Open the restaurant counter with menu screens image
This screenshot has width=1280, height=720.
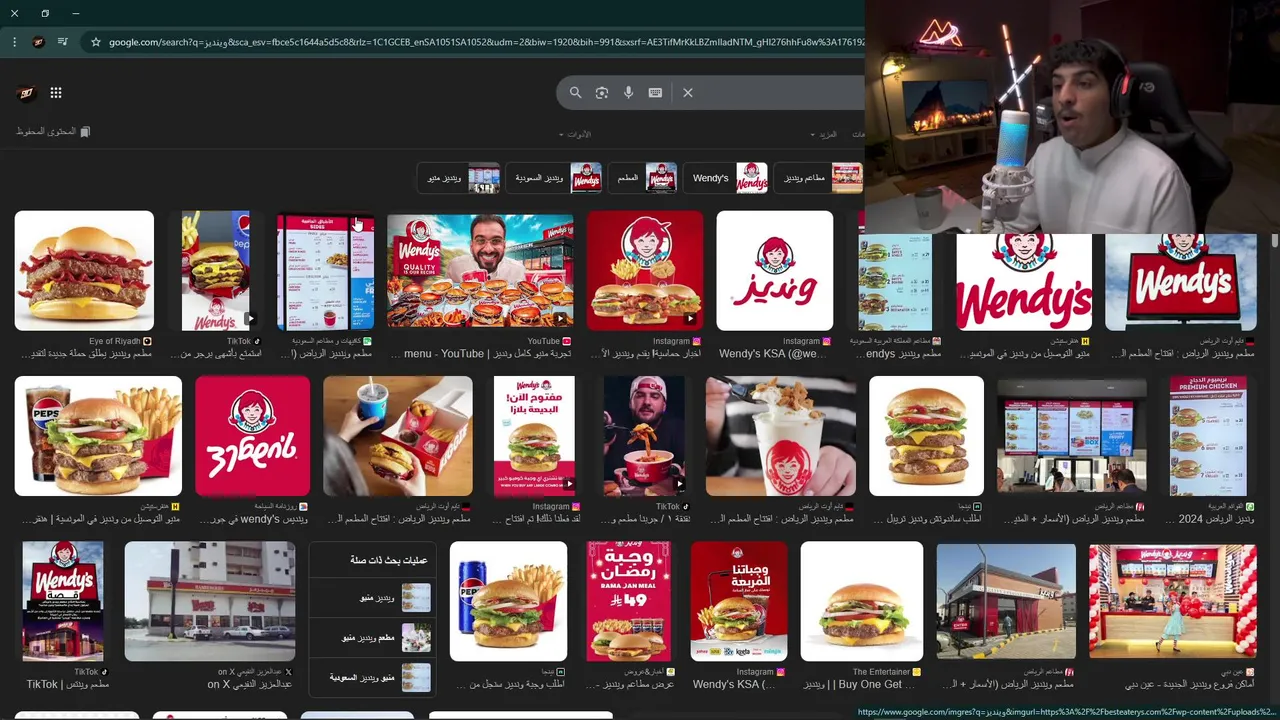click(x=1071, y=436)
